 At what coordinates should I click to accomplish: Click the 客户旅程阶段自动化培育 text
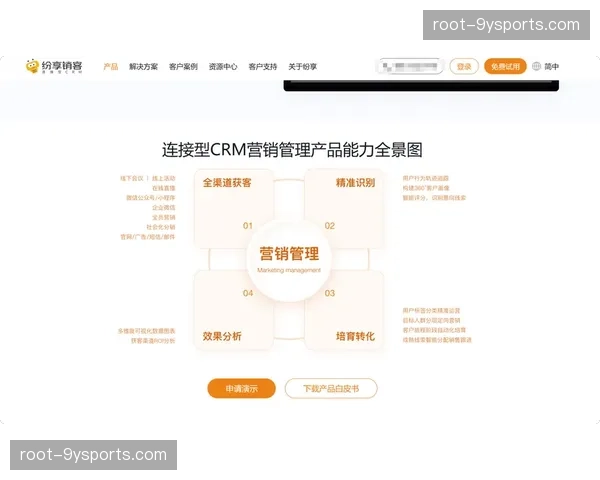pyautogui.click(x=434, y=330)
